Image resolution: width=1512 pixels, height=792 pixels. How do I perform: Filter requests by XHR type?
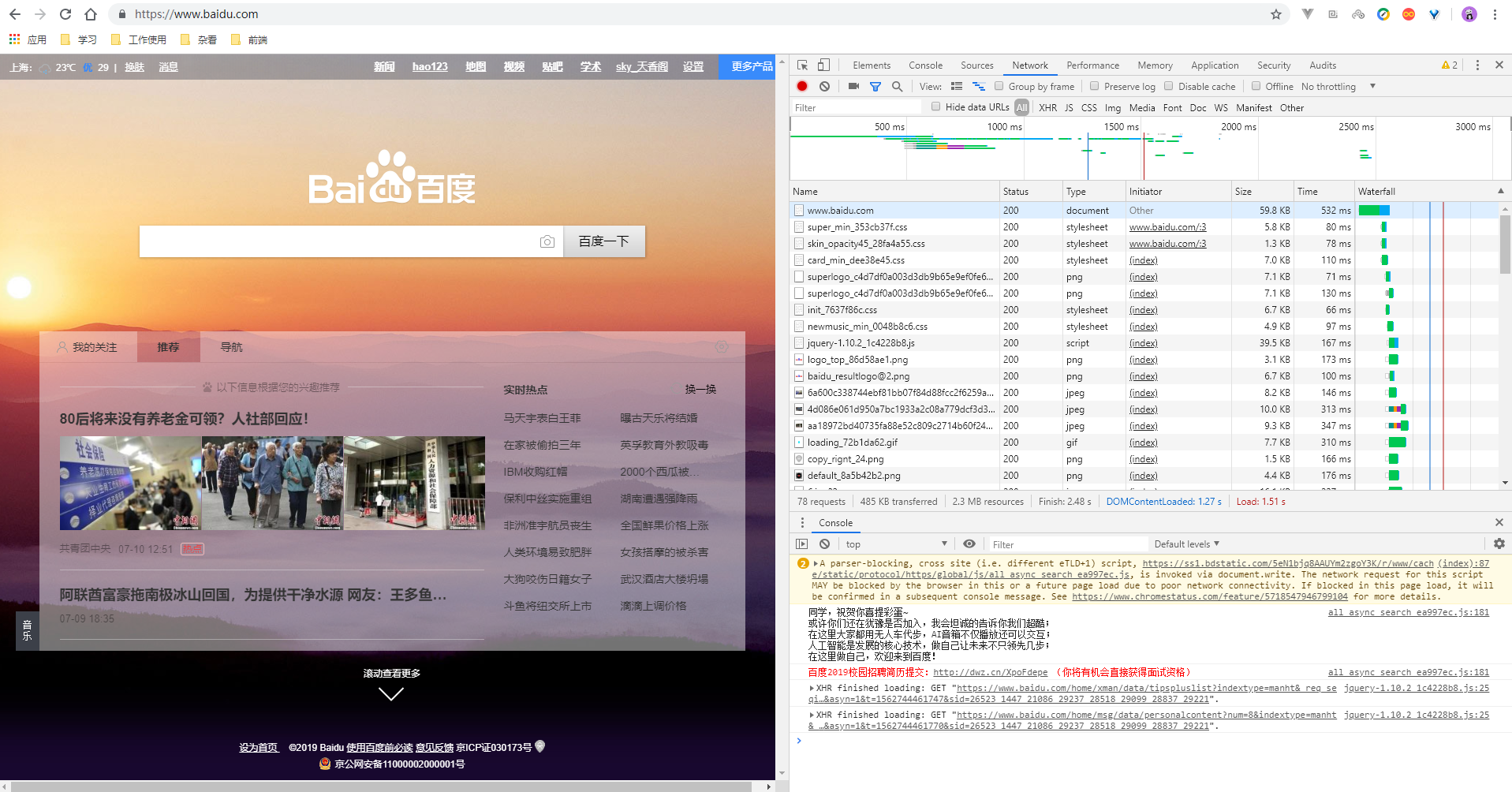click(x=1047, y=107)
